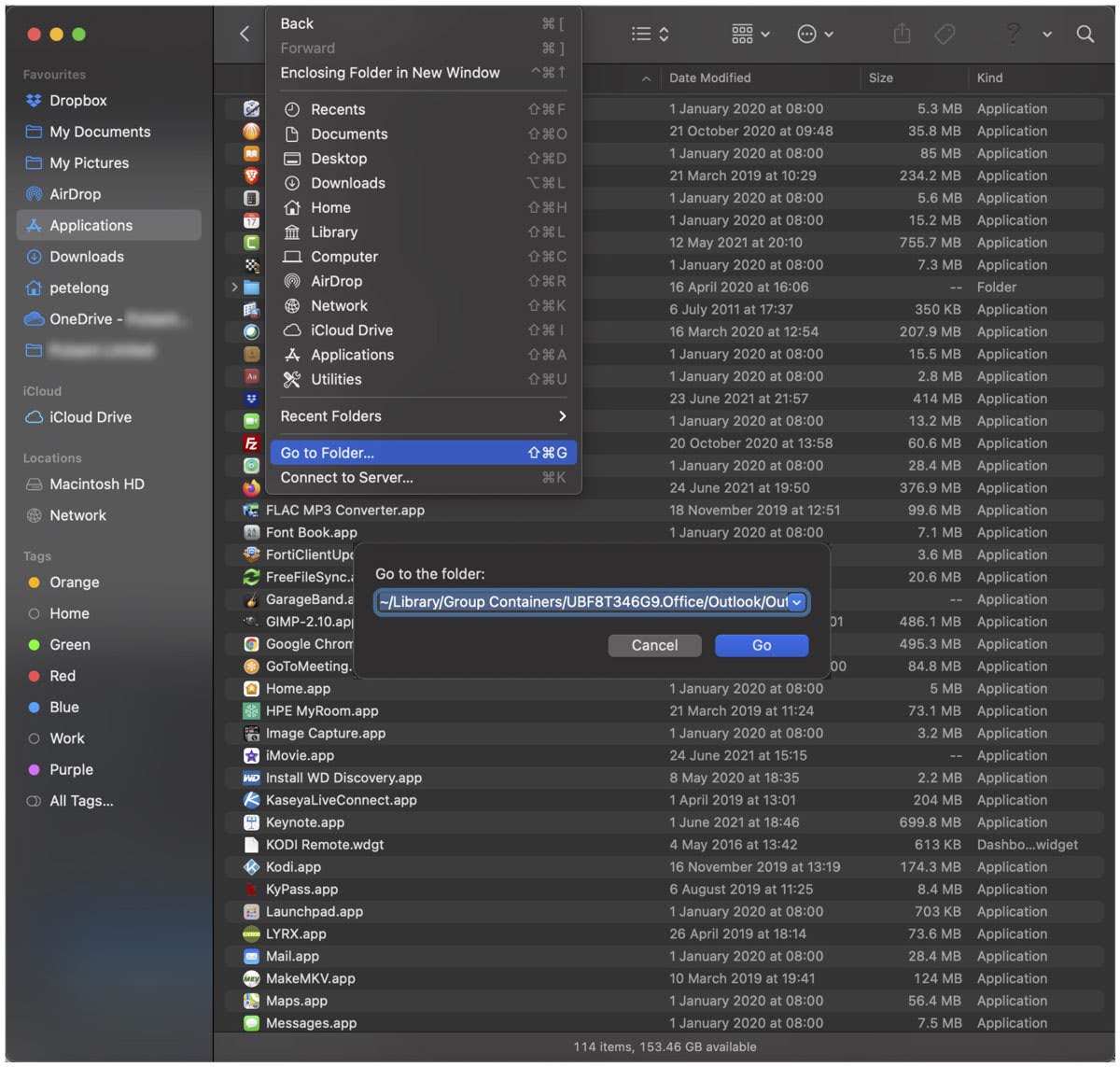Click the Search magnifier icon

coord(1085,35)
